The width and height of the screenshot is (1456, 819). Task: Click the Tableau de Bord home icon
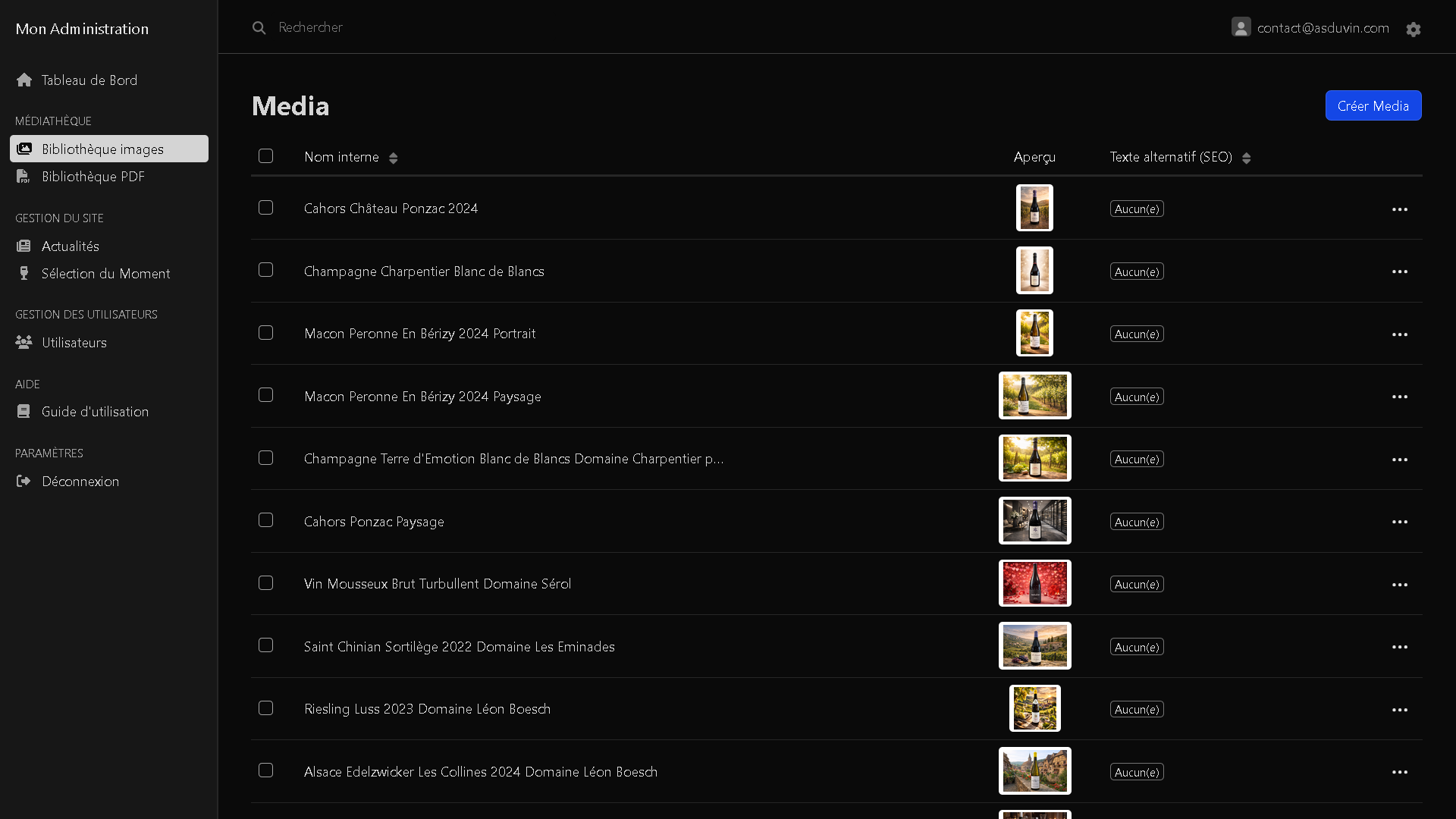point(24,80)
